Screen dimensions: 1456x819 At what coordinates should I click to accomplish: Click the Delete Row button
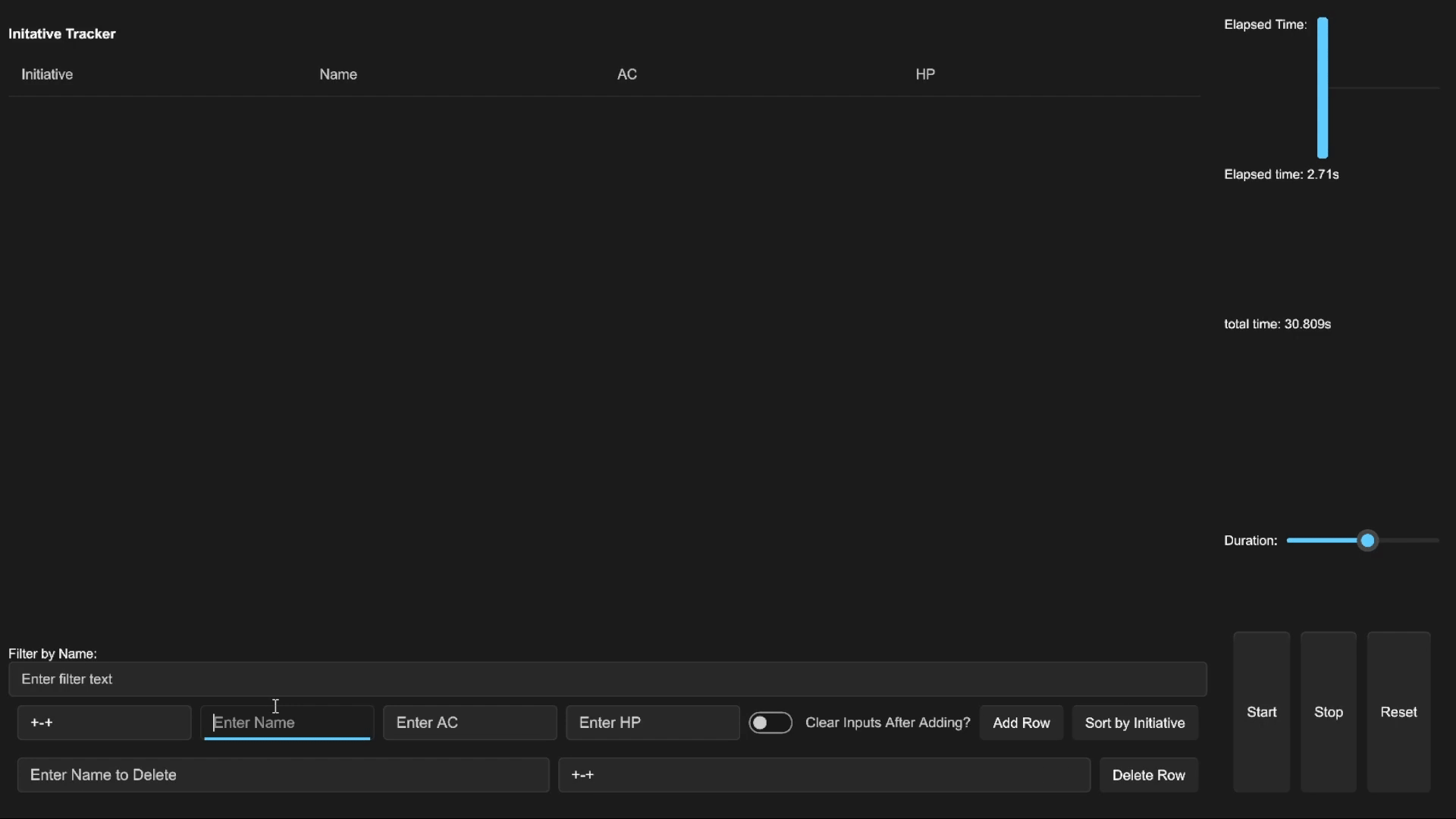point(1149,775)
